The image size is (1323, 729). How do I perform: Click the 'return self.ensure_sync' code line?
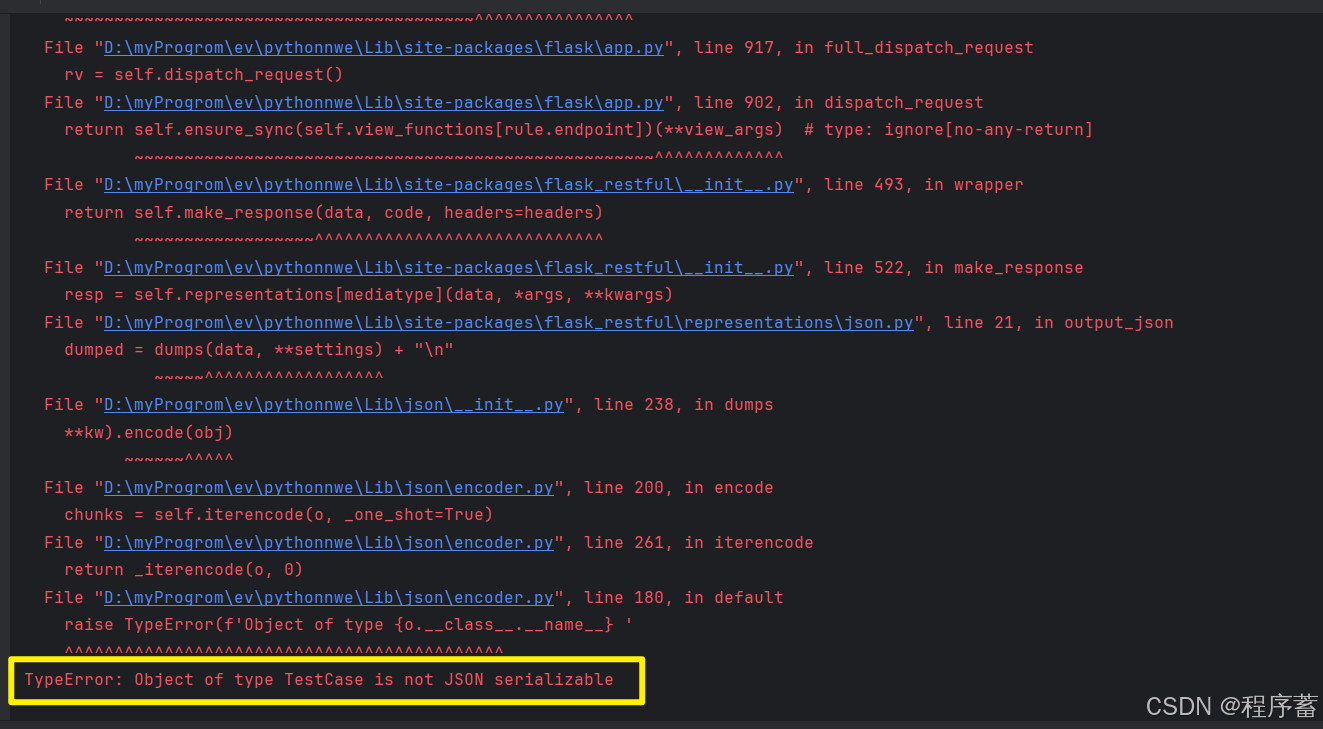point(579,130)
